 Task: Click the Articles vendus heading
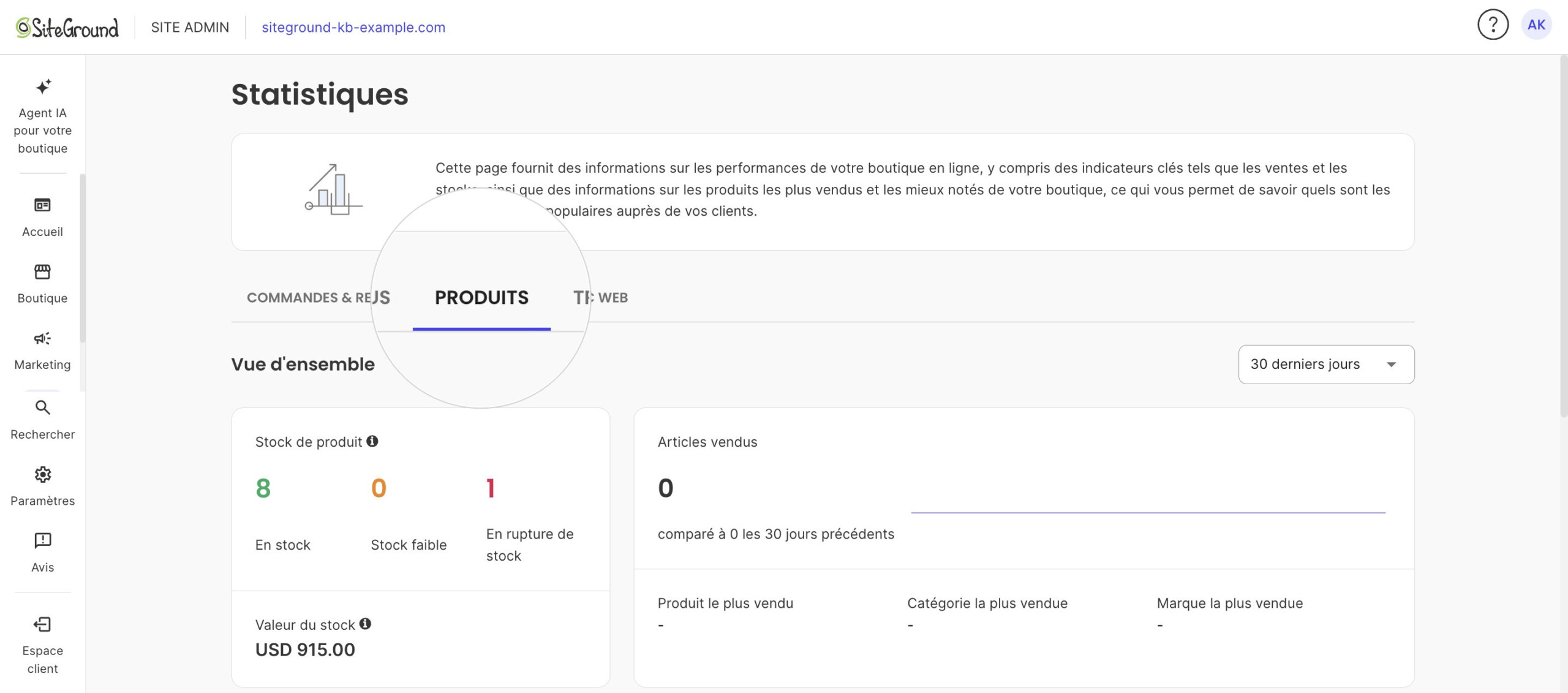(x=707, y=442)
